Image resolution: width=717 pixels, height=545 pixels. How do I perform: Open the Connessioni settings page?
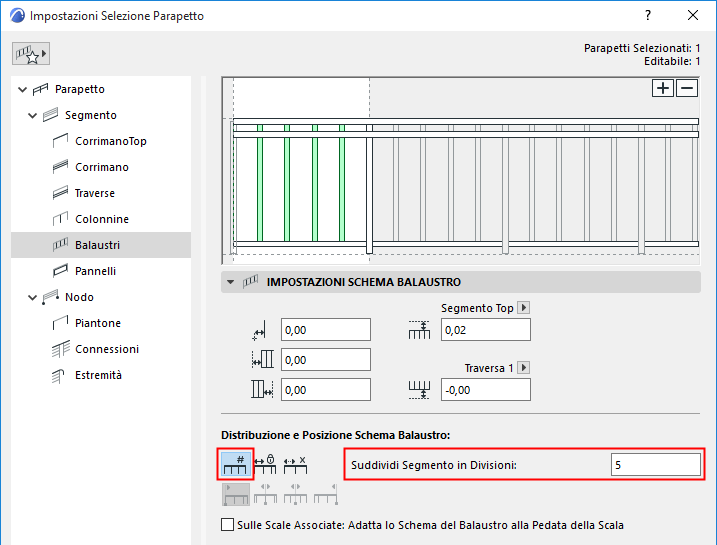(107, 349)
